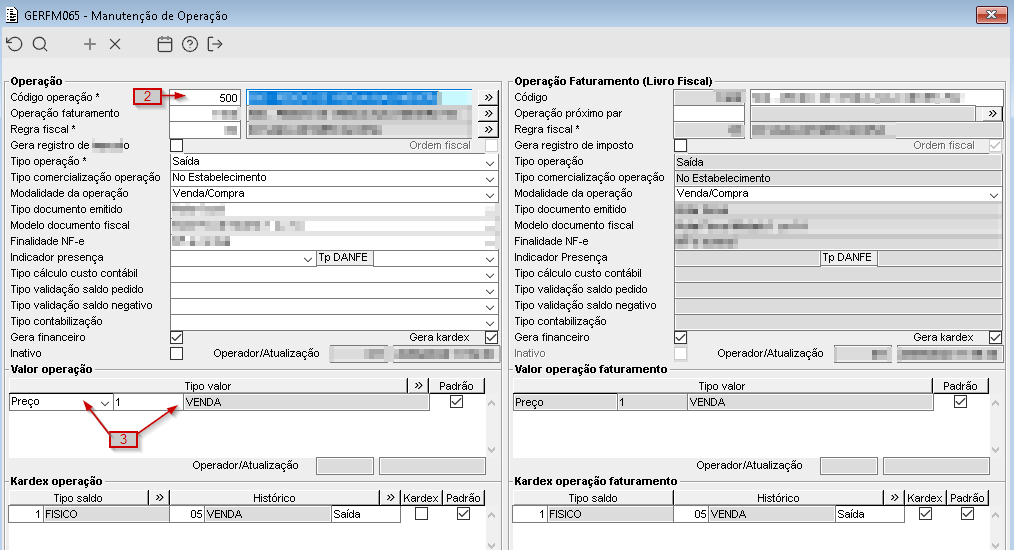Click » button next to Histórico in Kardex operação faturamento
The width and height of the screenshot is (1014, 550).
(x=894, y=498)
